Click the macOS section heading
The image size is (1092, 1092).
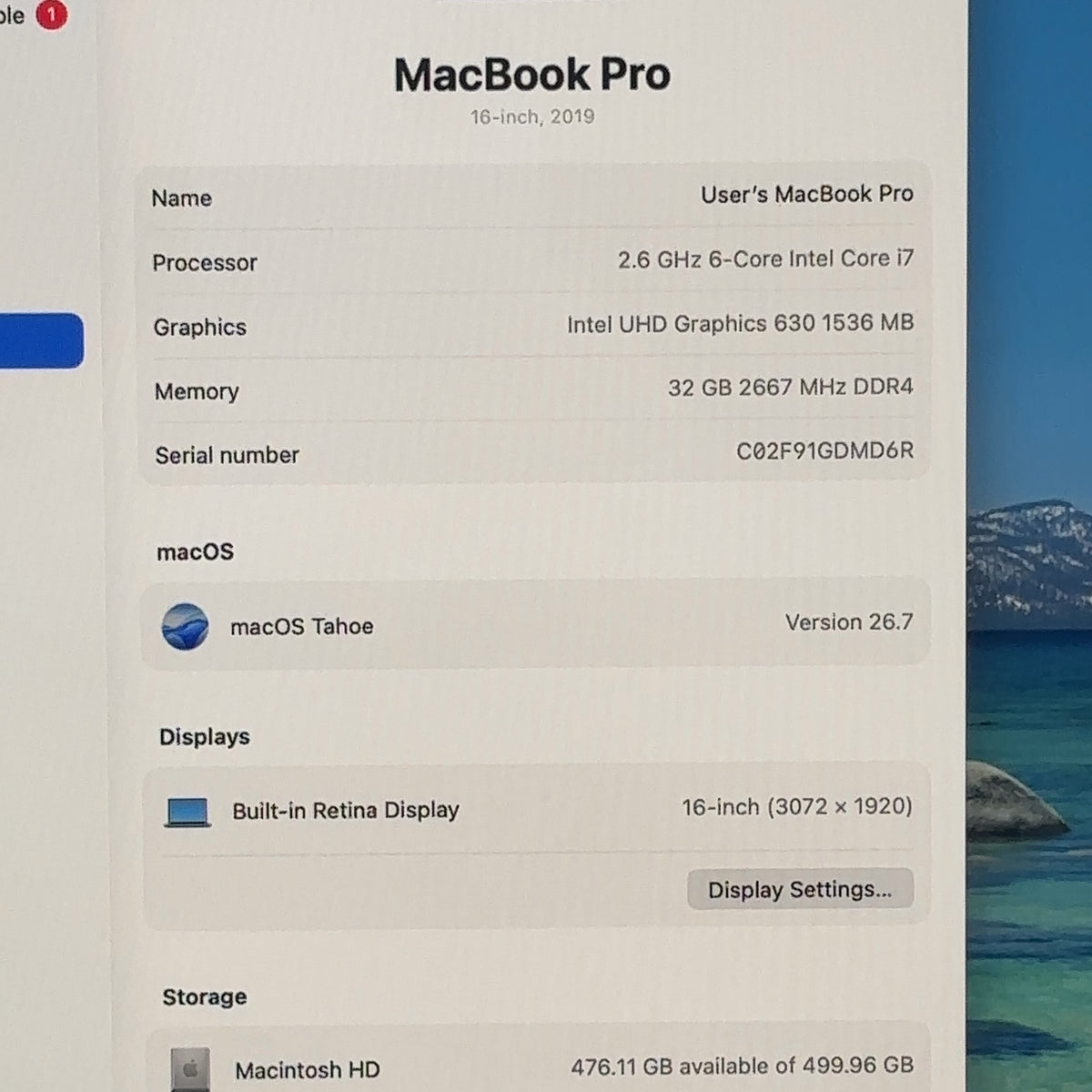point(196,551)
